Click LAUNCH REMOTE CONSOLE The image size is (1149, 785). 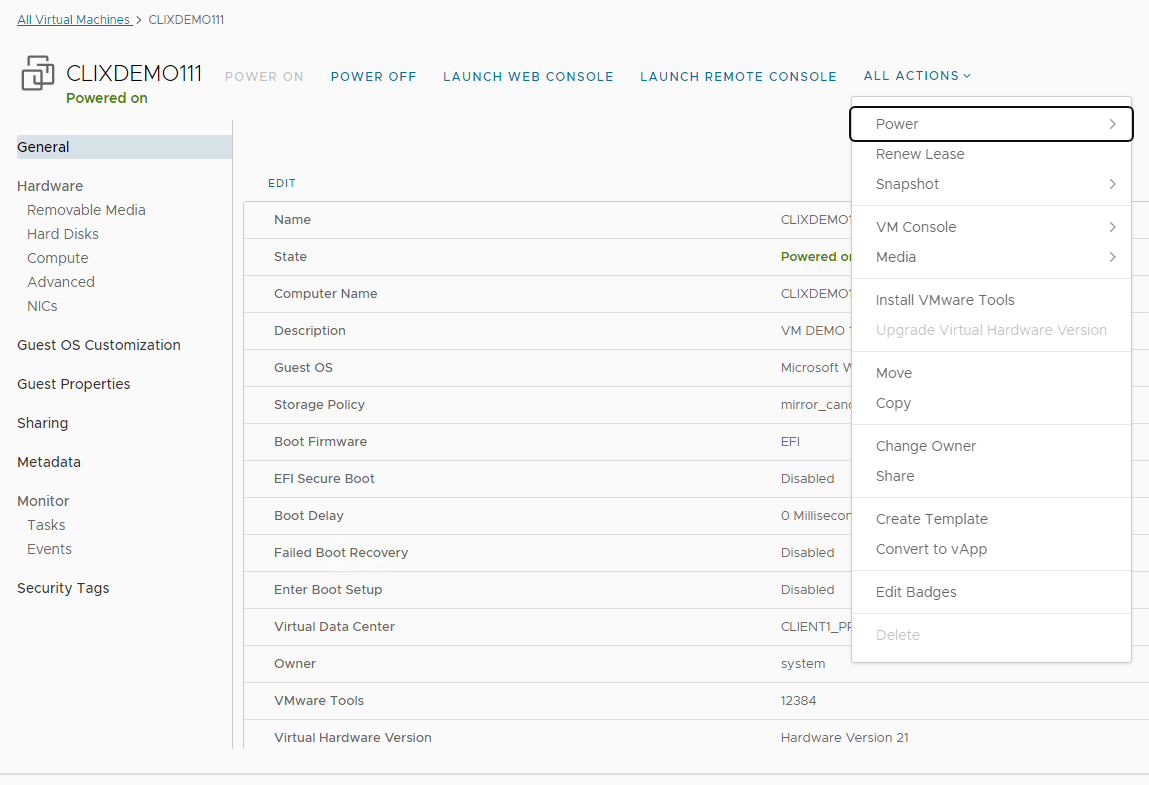click(x=738, y=77)
